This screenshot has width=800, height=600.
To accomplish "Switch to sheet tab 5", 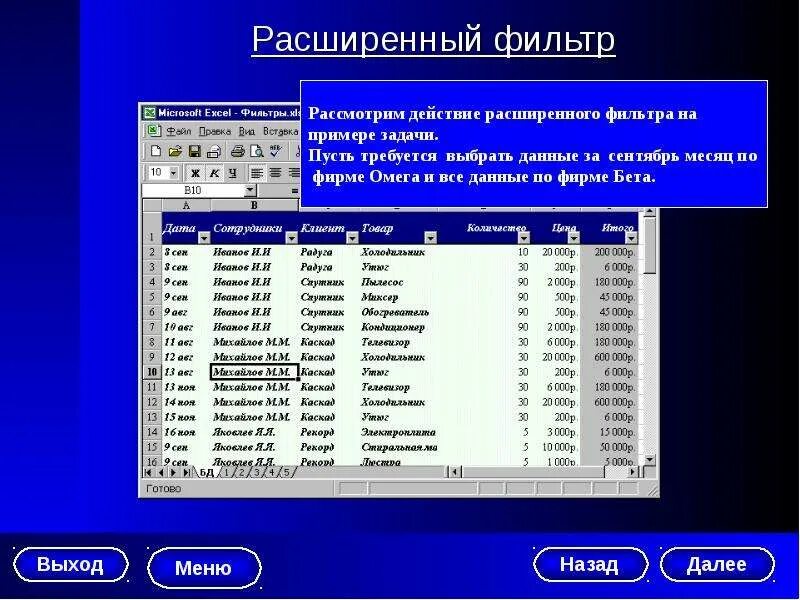I will pos(287,472).
